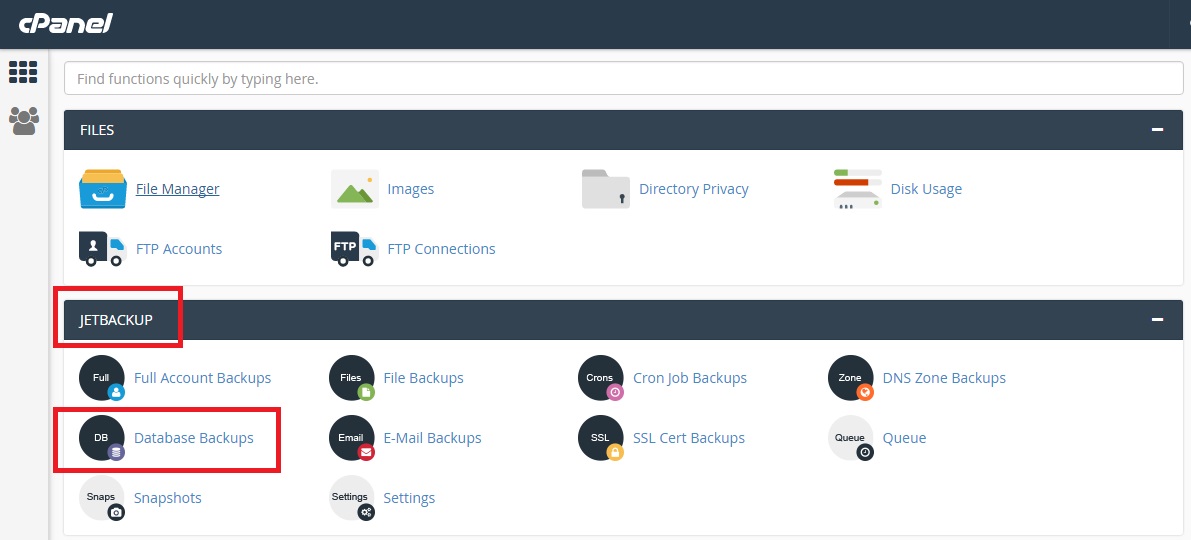Click the Crons backup circle icon

click(601, 377)
